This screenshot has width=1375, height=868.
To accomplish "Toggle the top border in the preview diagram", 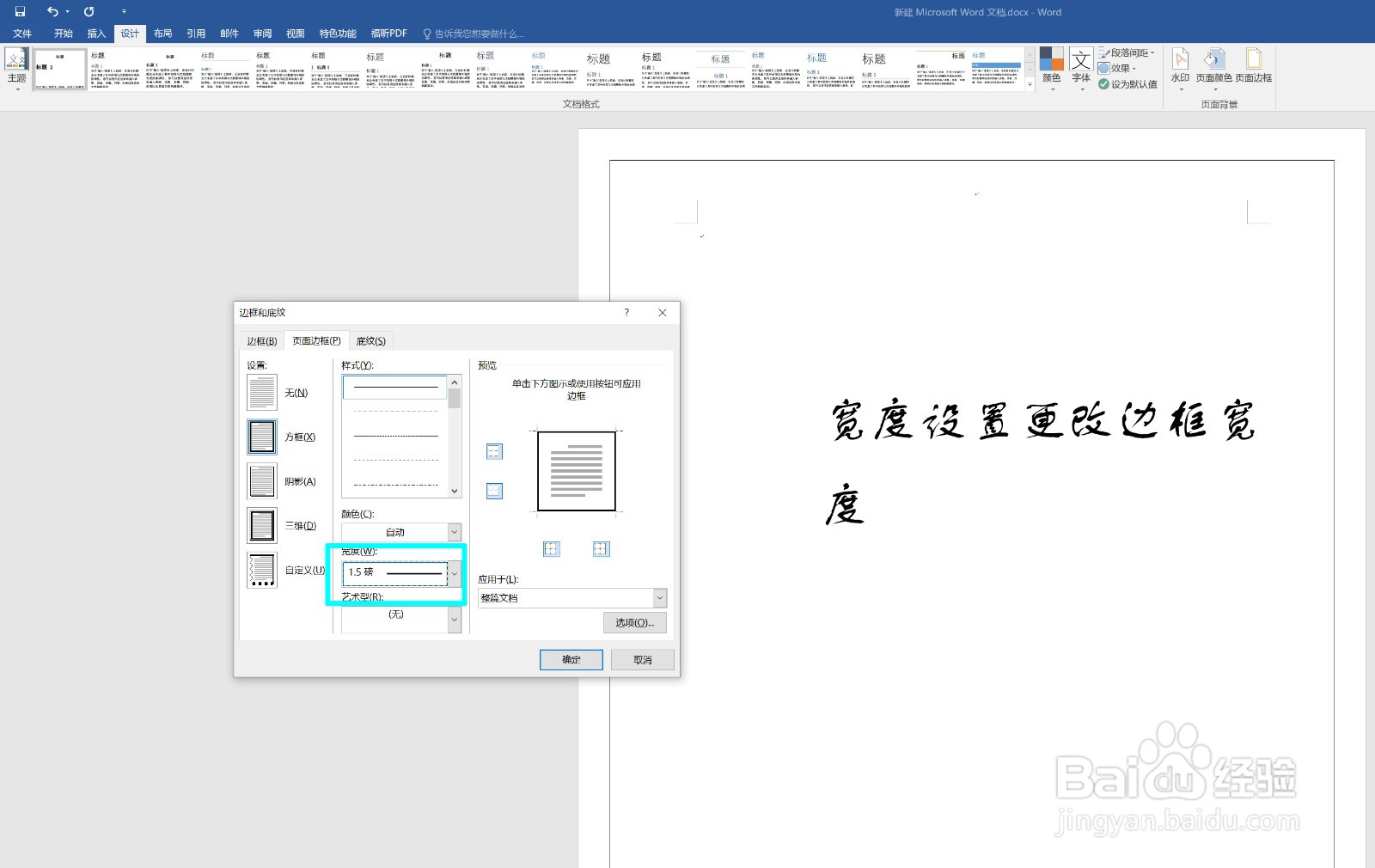I will [493, 450].
